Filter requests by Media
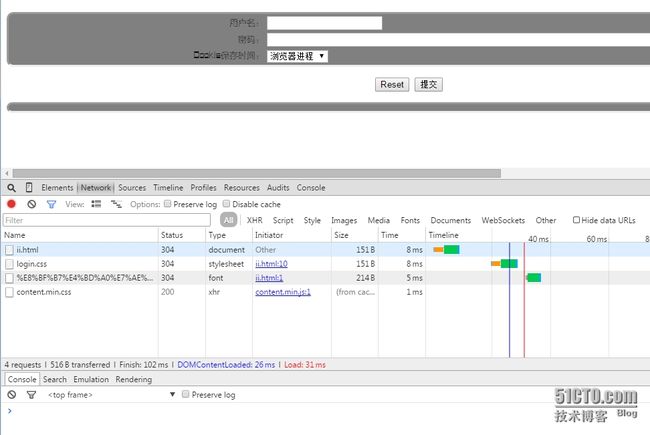650x435 pixels. pyautogui.click(x=379, y=220)
